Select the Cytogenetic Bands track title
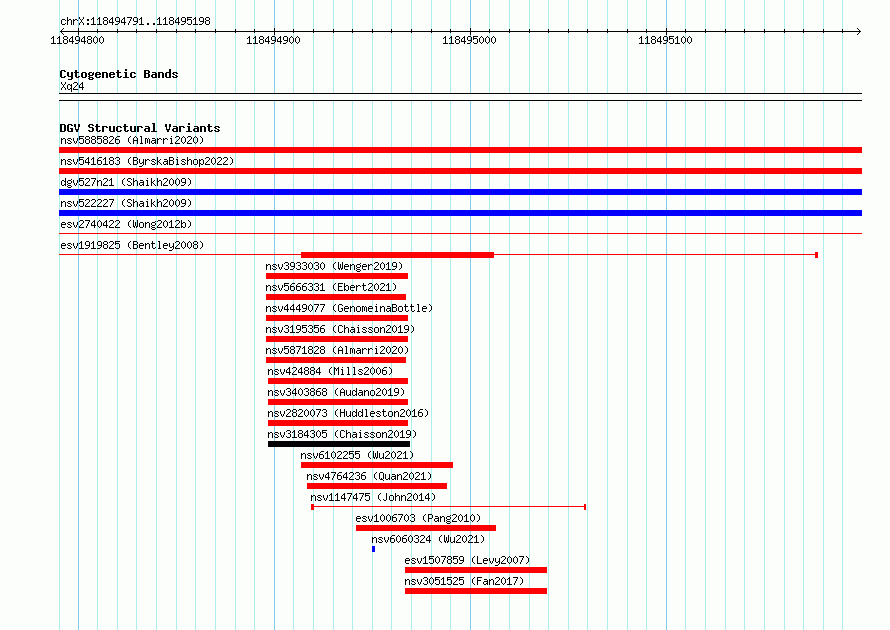 (x=119, y=74)
